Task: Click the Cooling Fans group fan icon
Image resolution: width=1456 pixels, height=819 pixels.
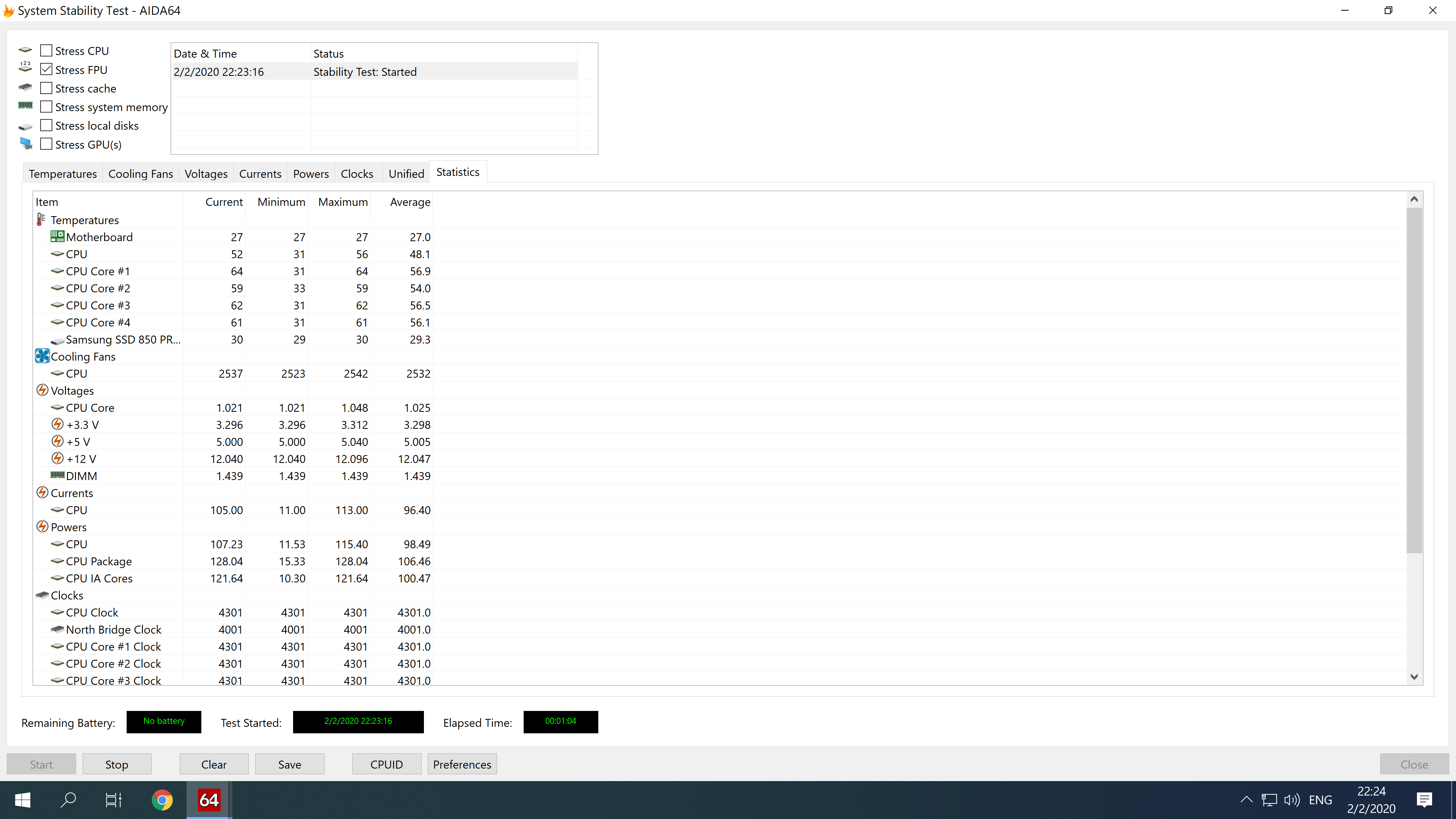Action: 42,356
